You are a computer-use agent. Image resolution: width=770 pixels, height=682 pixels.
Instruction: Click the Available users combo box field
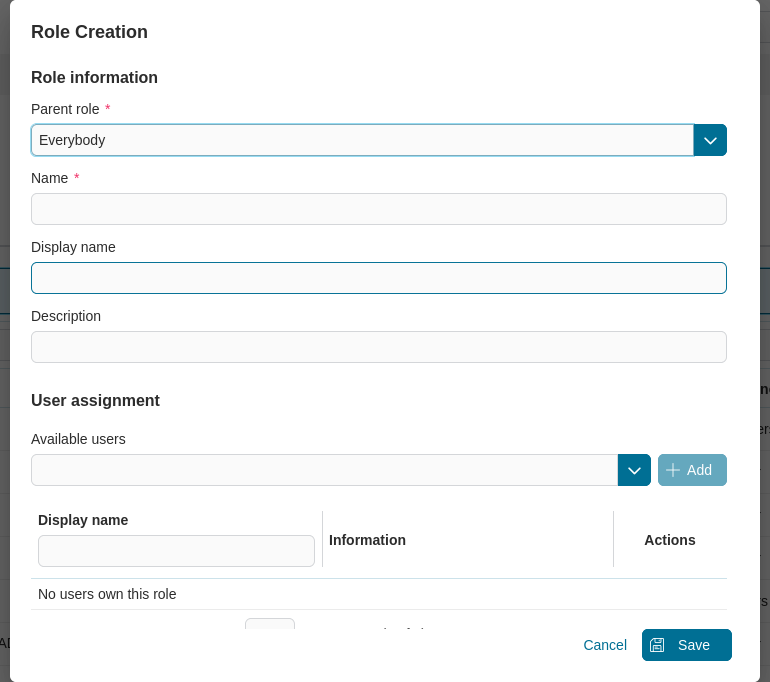325,470
